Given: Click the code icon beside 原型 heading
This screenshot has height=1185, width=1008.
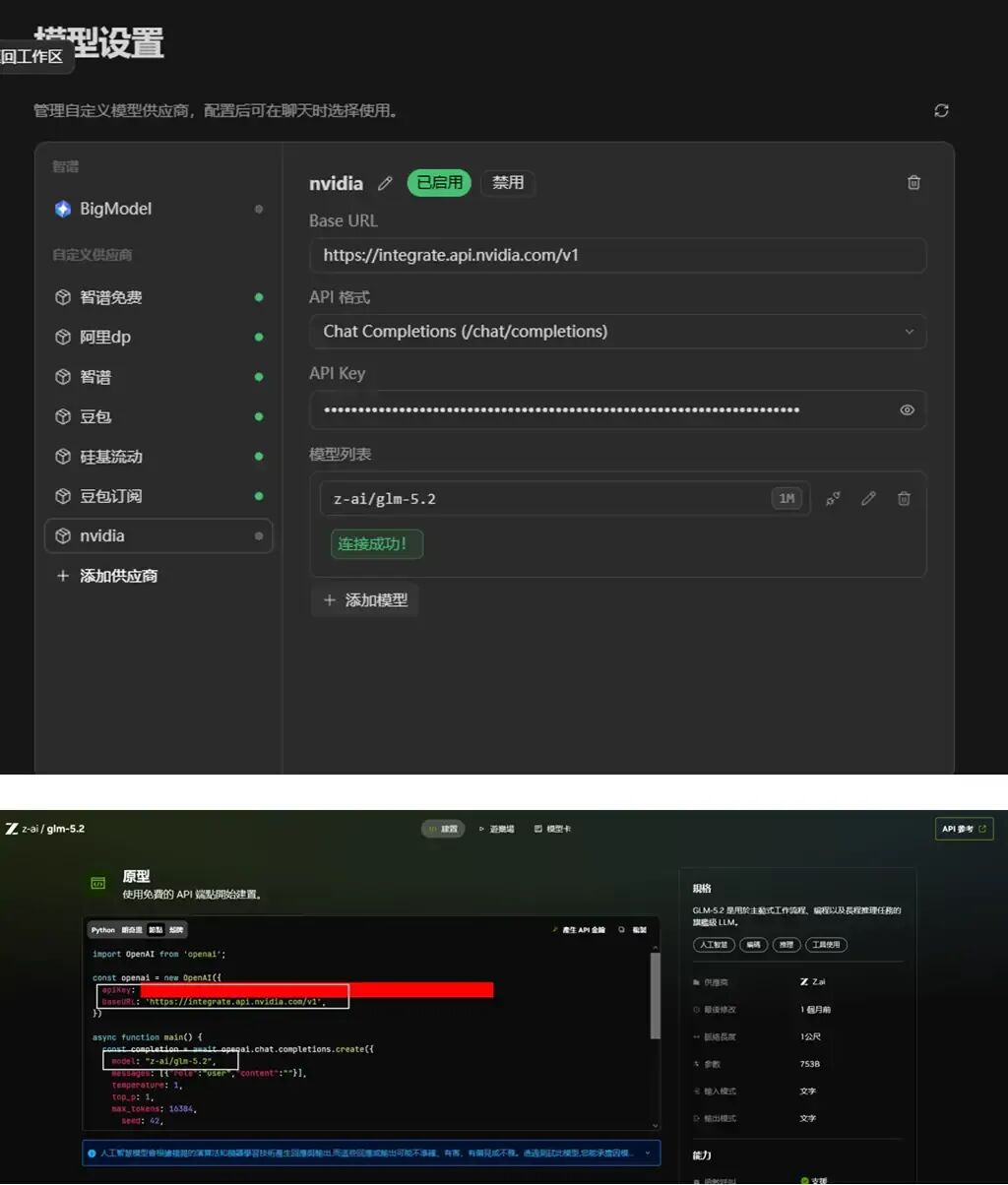Looking at the screenshot, I should pos(98,884).
